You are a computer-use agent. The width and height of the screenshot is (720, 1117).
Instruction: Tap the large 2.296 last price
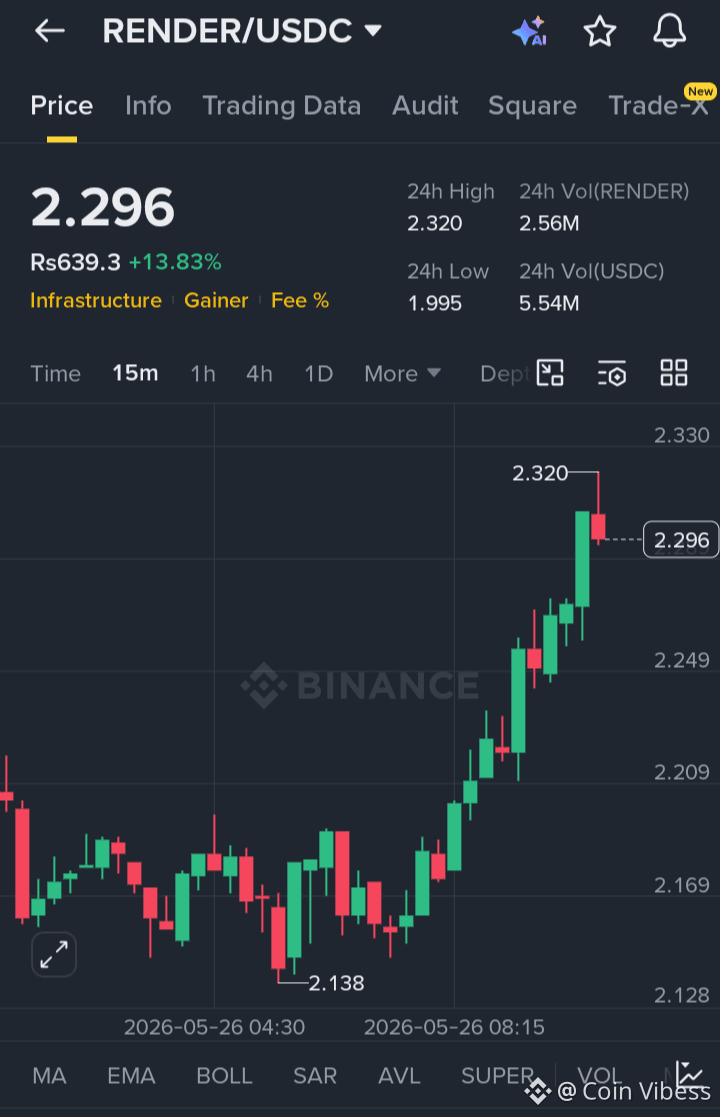coord(102,207)
